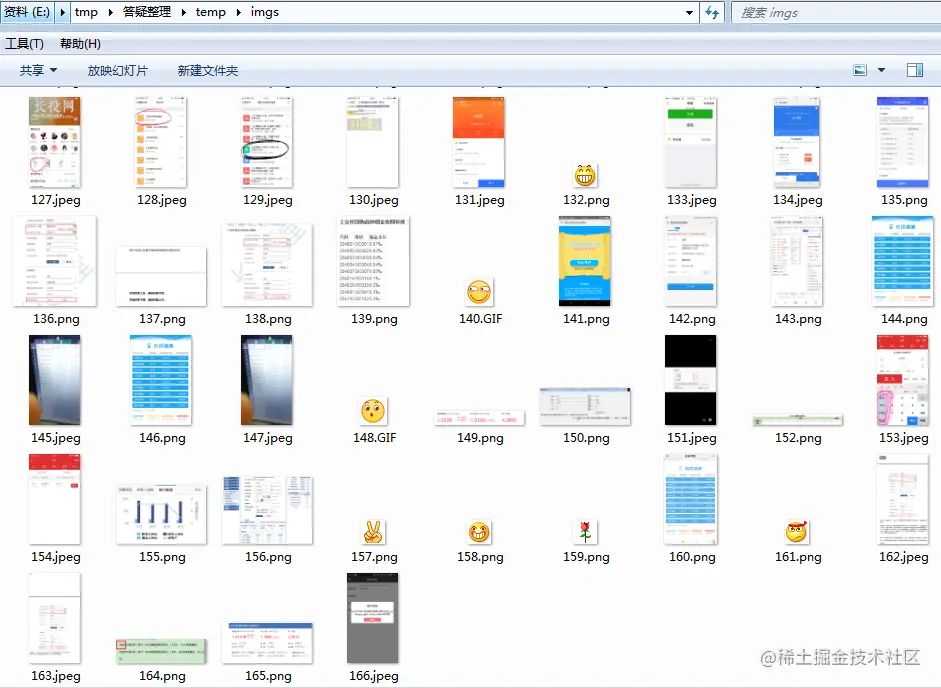Select the surprised face 148.GIF
Viewport: 941px width, 688px height.
373,411
